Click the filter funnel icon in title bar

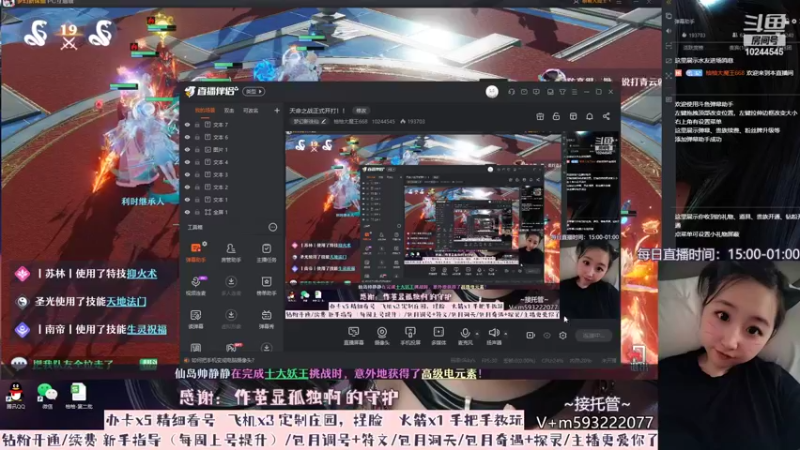[x=562, y=92]
